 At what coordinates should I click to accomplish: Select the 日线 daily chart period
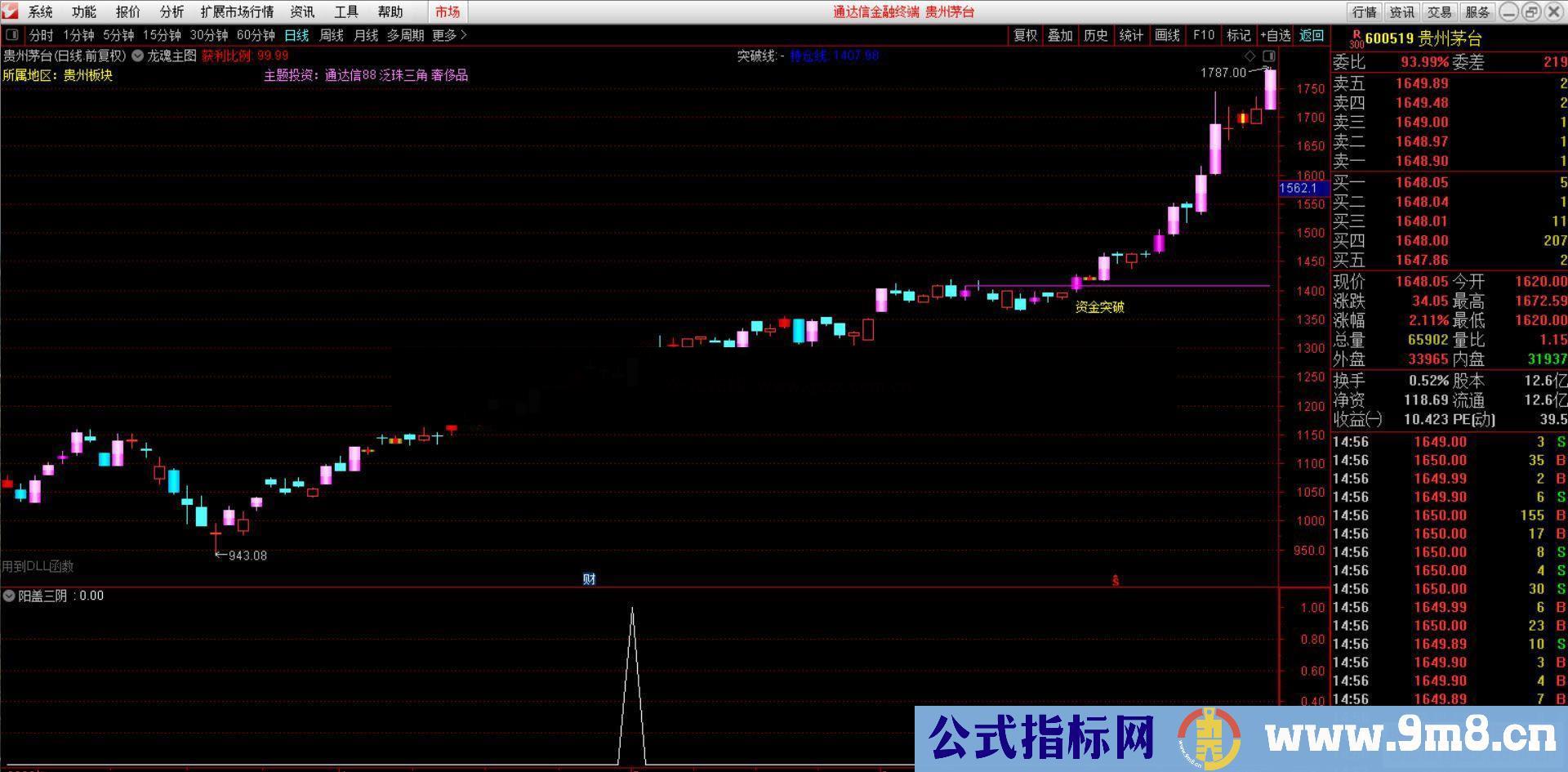click(296, 35)
